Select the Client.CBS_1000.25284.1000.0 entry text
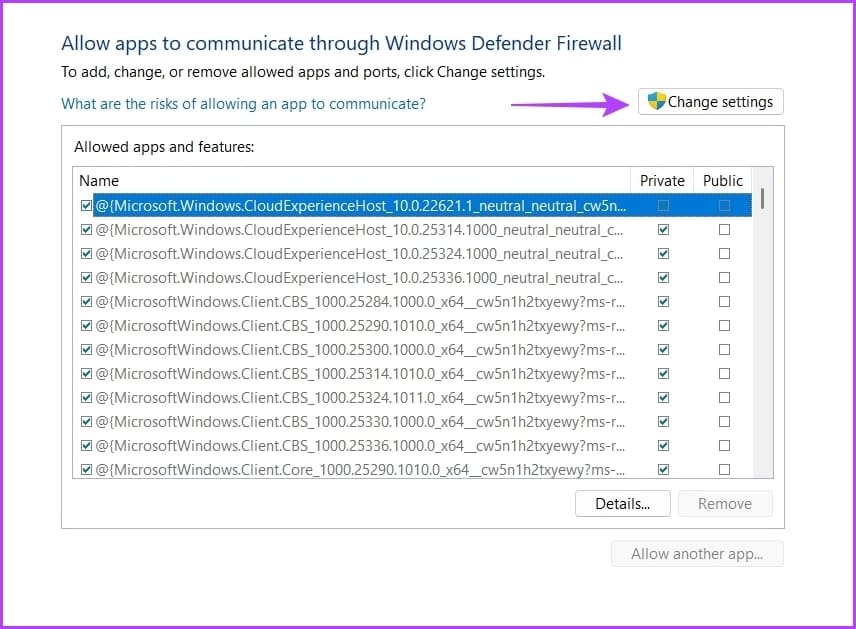Viewport: 856px width, 629px height. pyautogui.click(x=360, y=302)
